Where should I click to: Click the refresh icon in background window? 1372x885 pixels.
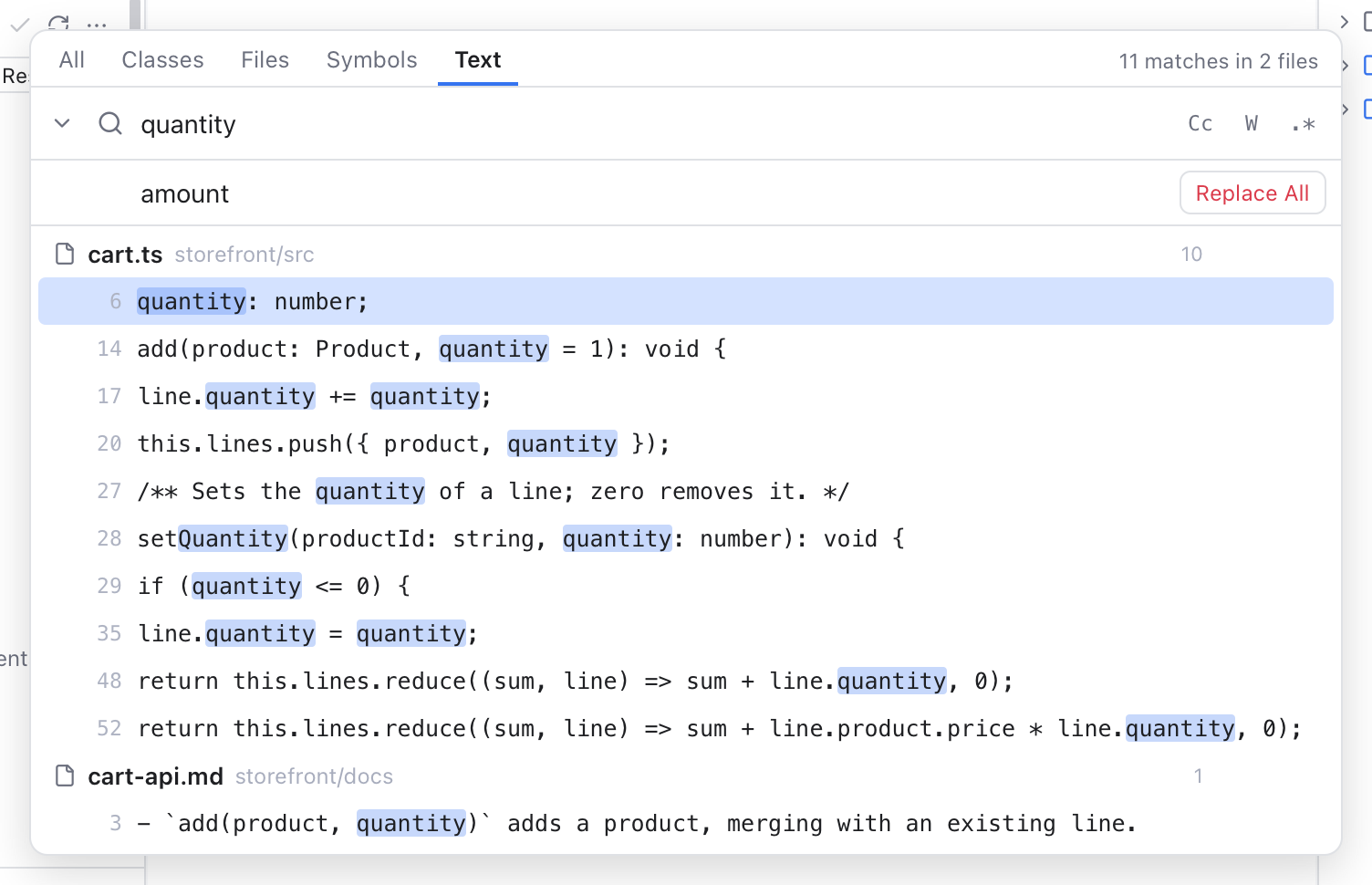click(58, 23)
